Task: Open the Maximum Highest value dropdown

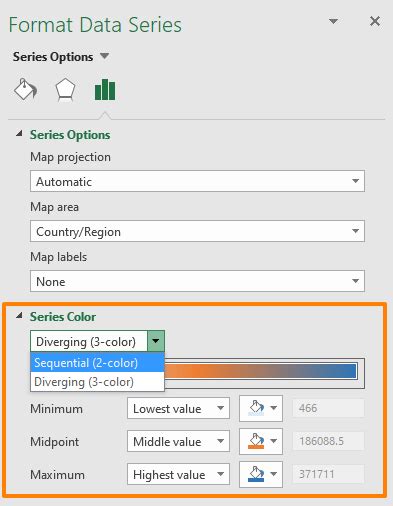Action: tap(178, 474)
